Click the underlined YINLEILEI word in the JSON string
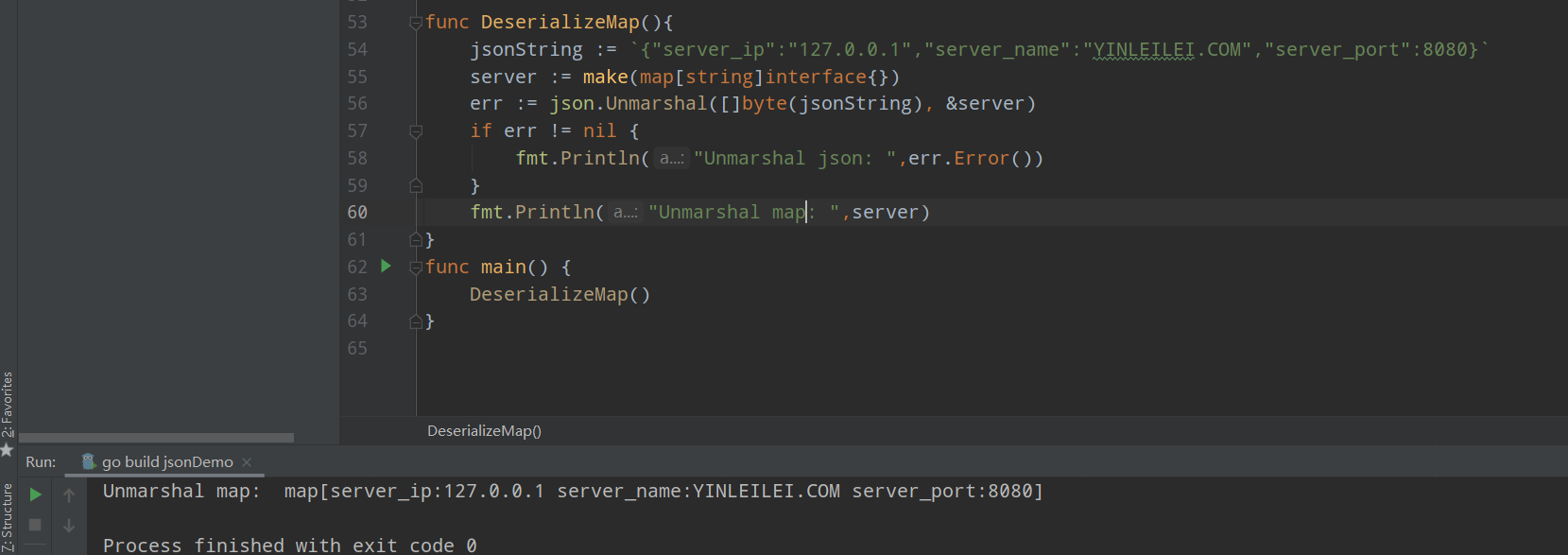 tap(1144, 49)
